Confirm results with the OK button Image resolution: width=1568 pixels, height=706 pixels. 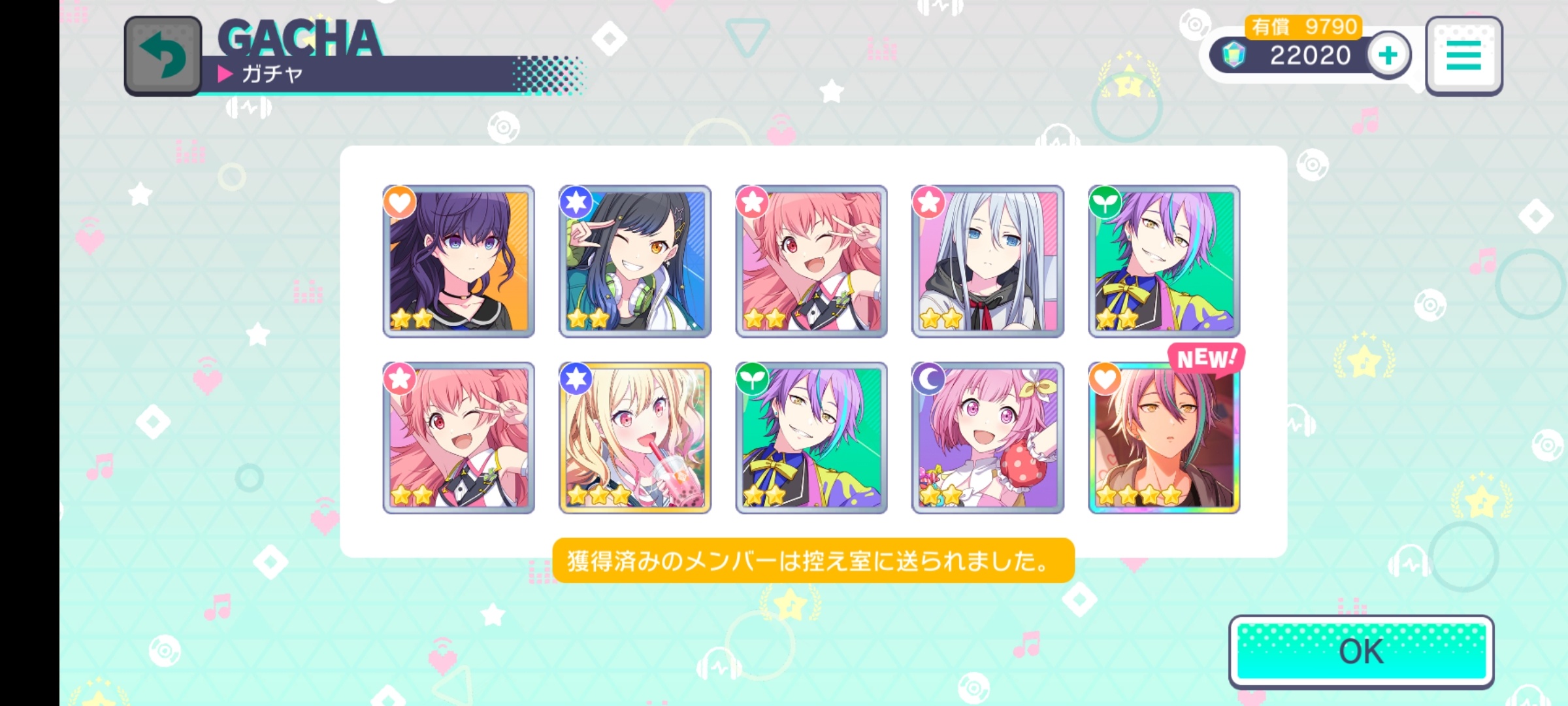tap(1361, 652)
